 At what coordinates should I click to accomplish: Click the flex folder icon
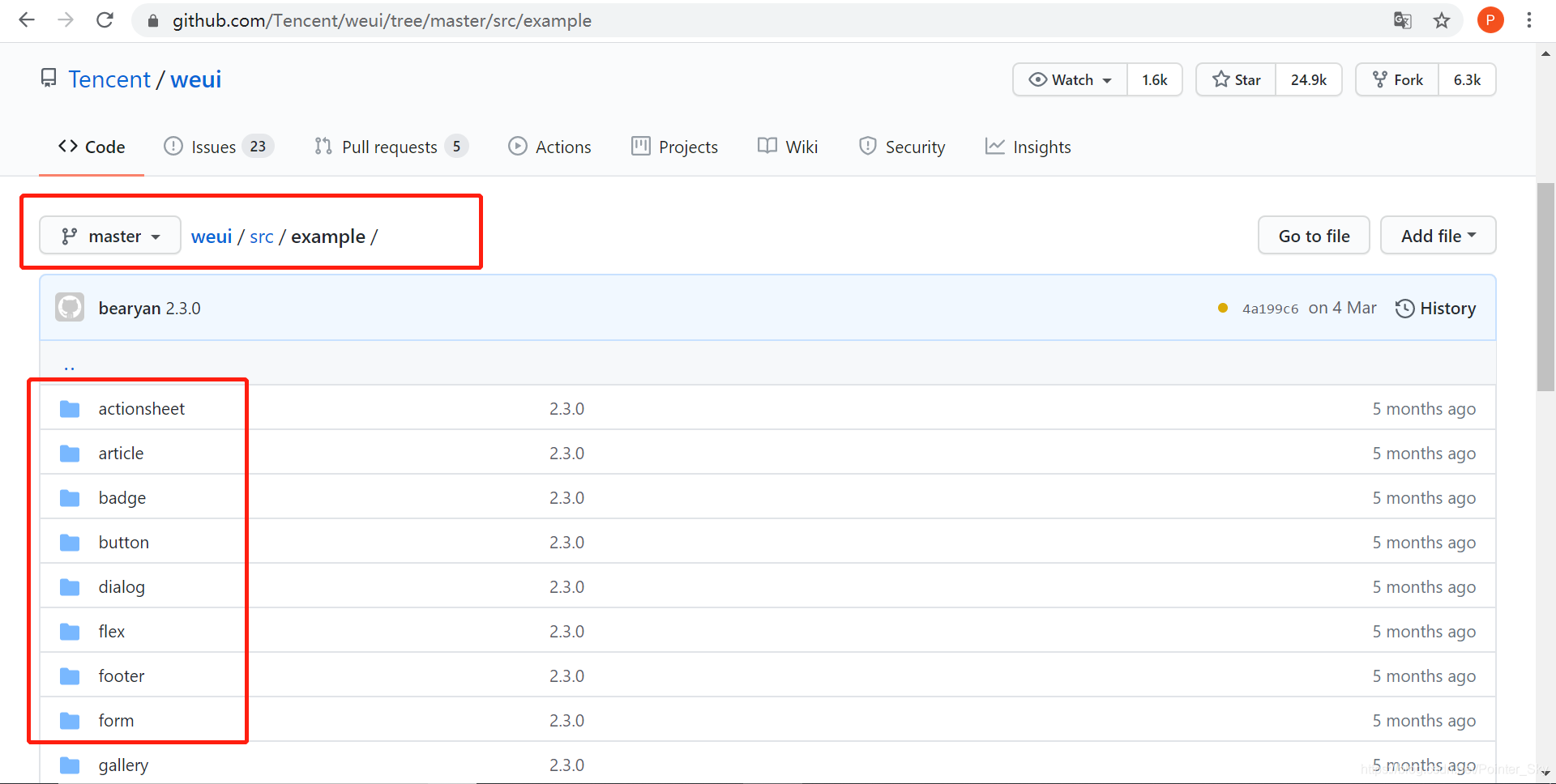[x=70, y=632]
